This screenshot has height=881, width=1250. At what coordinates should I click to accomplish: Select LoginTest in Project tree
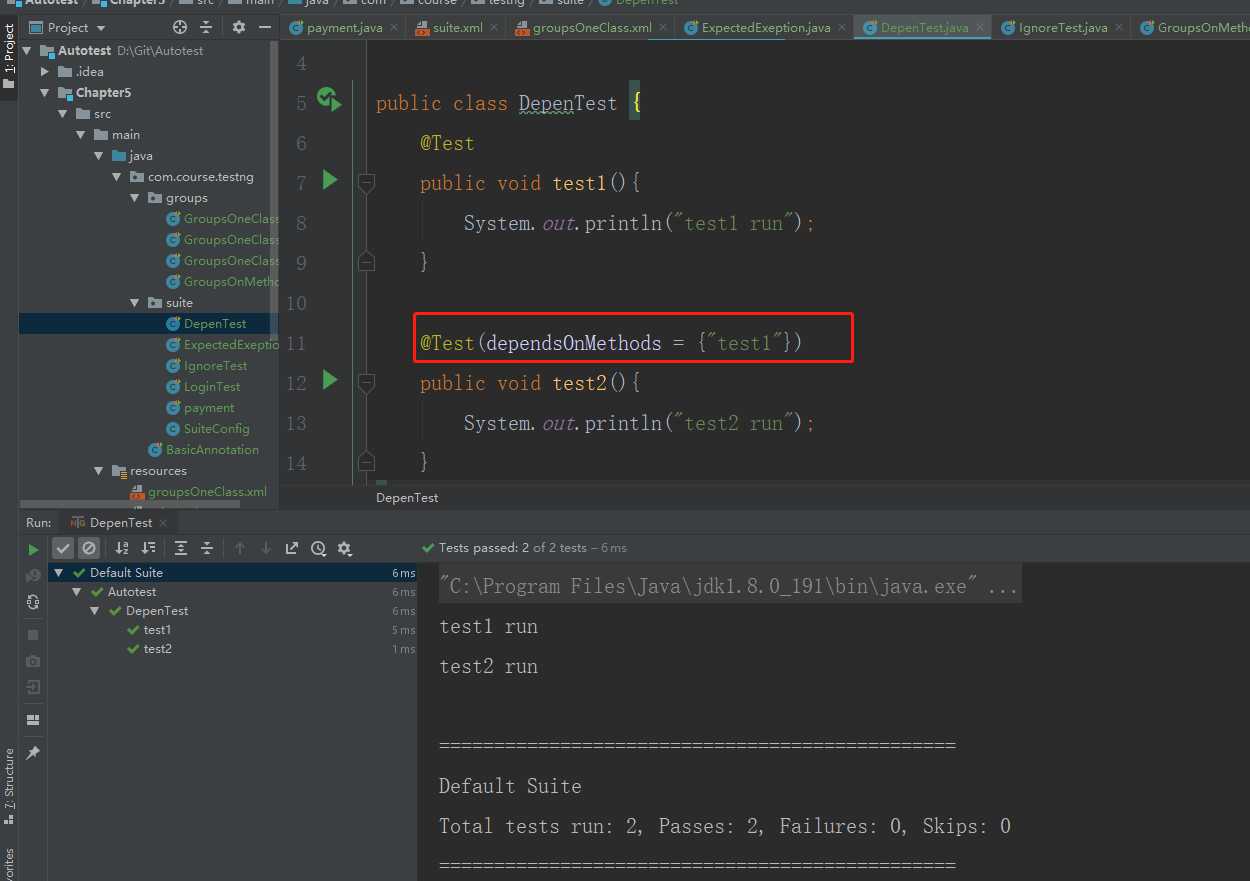[212, 387]
